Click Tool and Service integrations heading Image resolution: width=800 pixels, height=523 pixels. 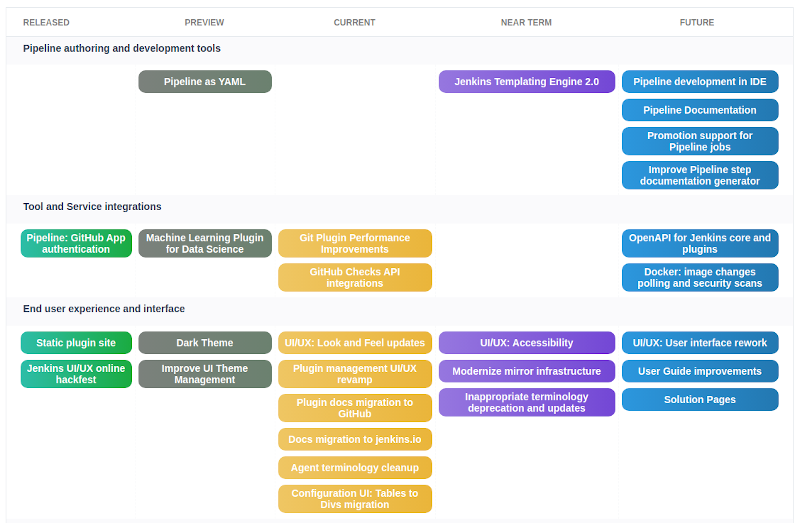point(92,207)
